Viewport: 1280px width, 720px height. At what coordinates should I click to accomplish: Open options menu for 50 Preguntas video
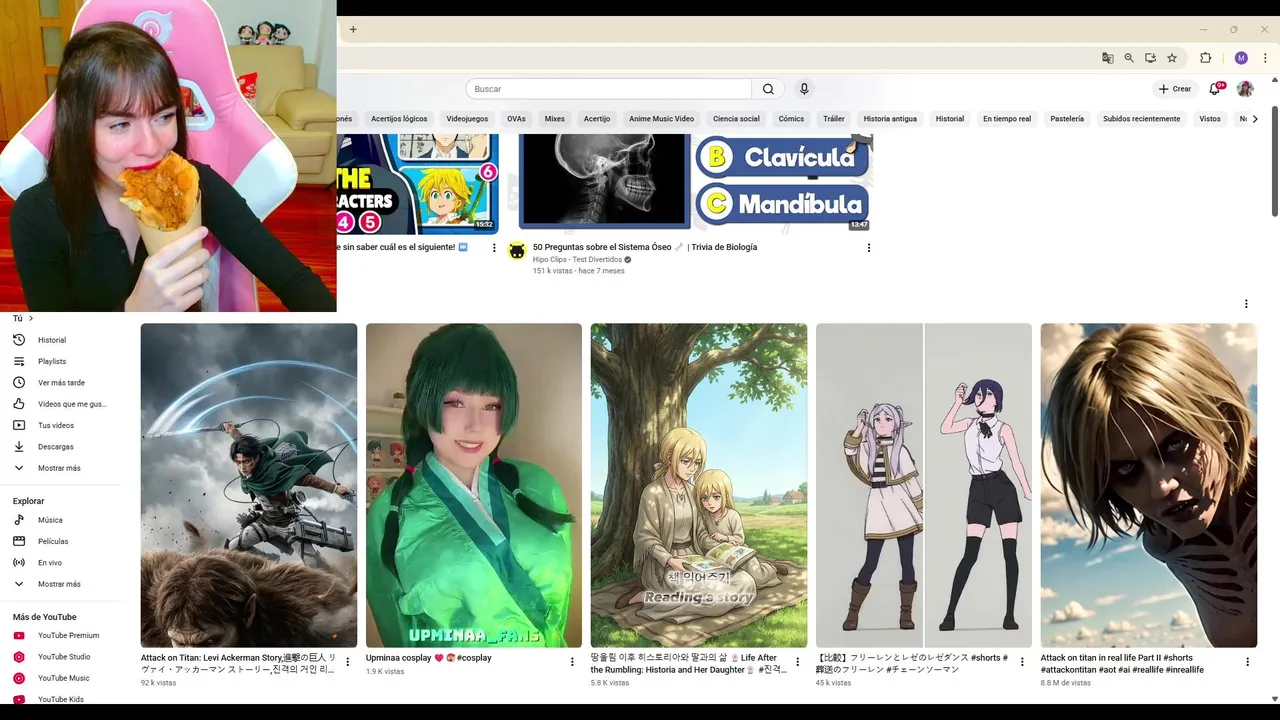pyautogui.click(x=868, y=248)
